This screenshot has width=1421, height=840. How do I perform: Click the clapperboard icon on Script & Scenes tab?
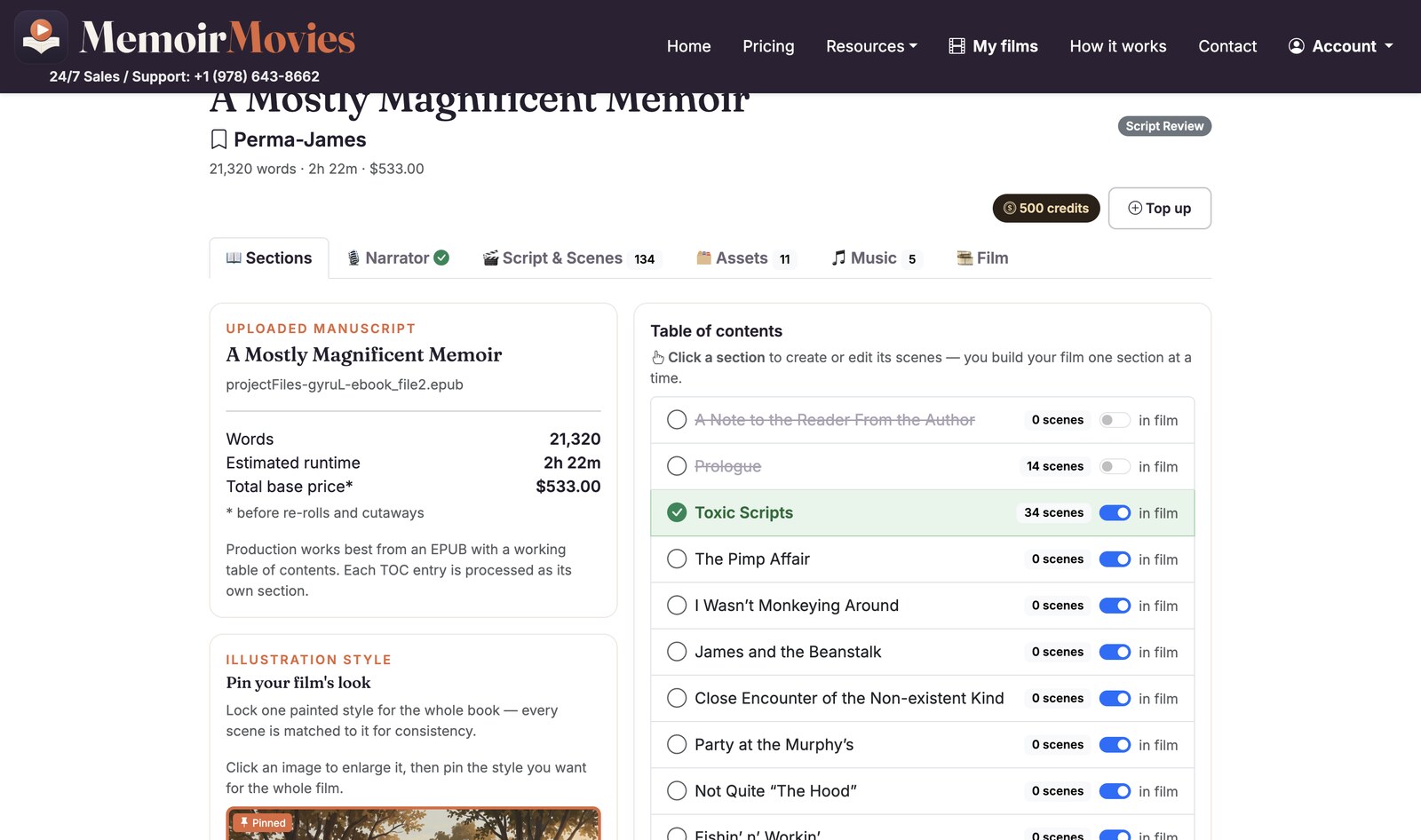(x=490, y=258)
